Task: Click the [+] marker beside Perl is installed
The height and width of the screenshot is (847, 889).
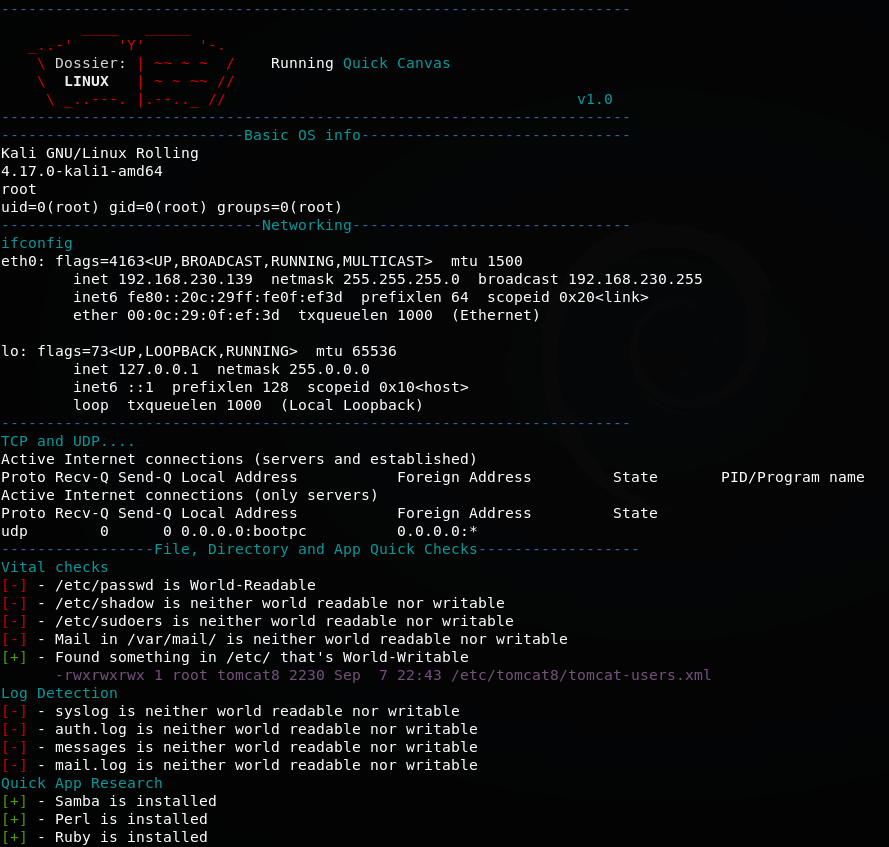Action: [x=14, y=819]
